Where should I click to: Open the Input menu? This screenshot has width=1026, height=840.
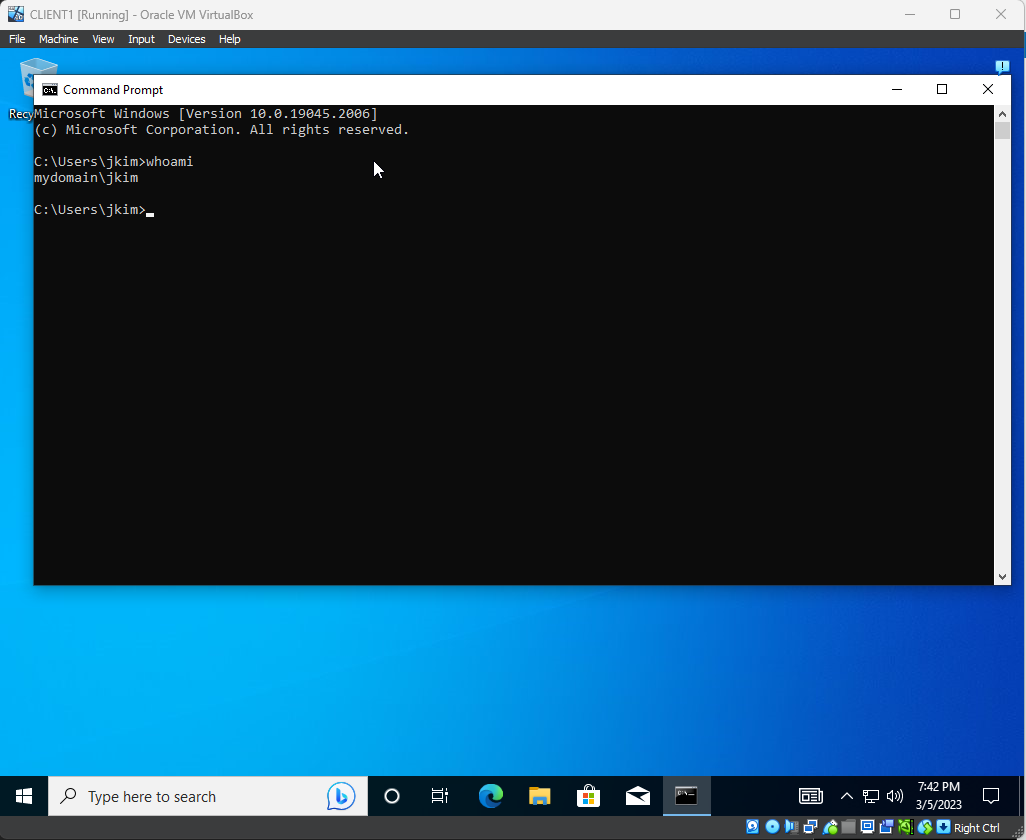[x=141, y=39]
